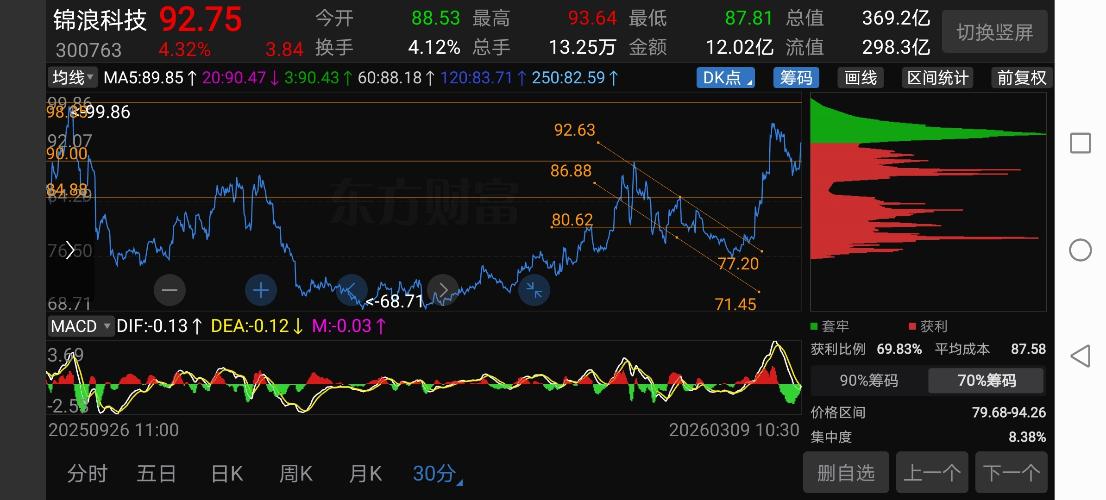Tap the end date 20260309 10:30
The image size is (1106, 500).
tap(734, 429)
